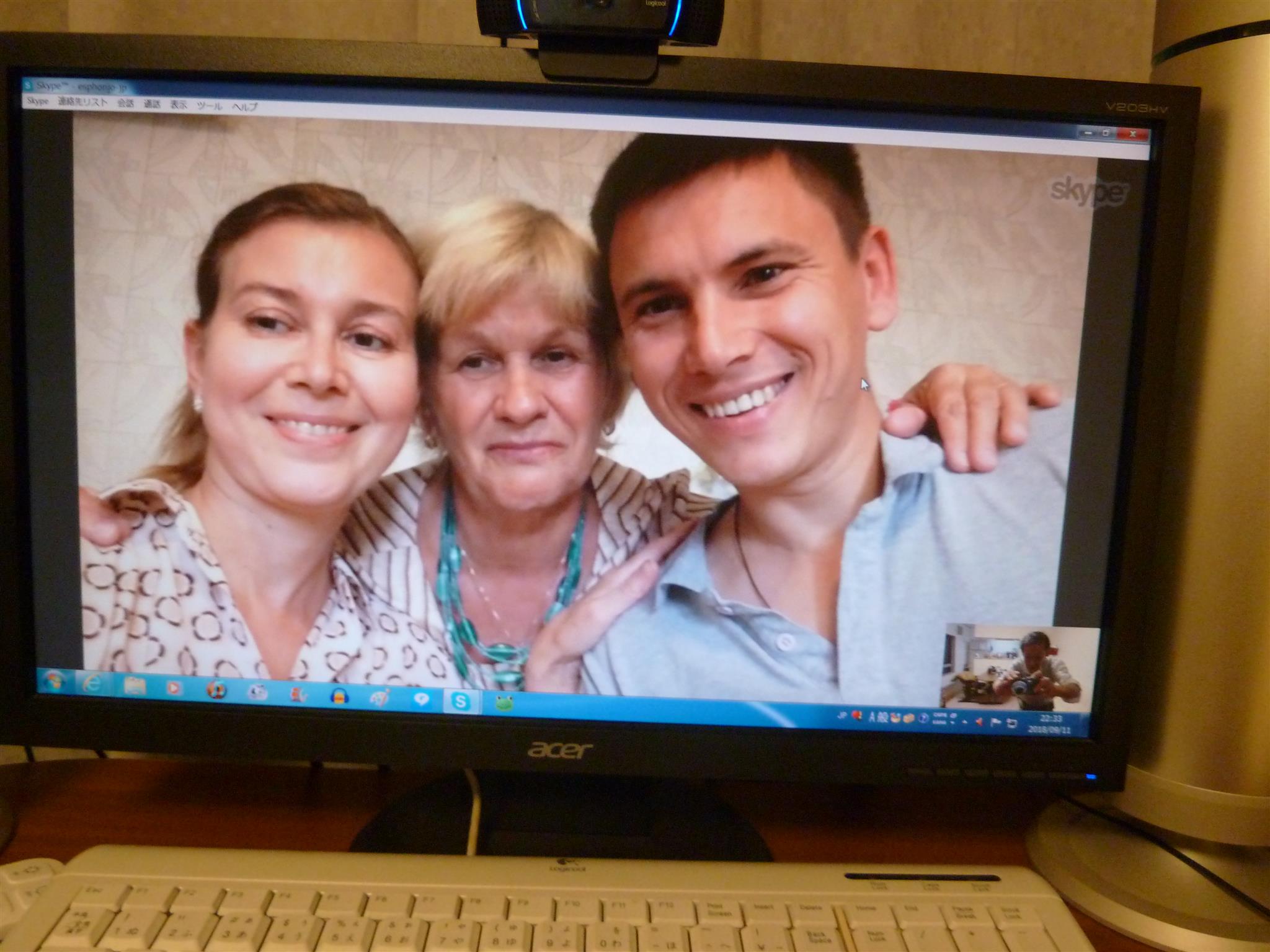Open the round colorful taskbar icon after media player

(216, 689)
